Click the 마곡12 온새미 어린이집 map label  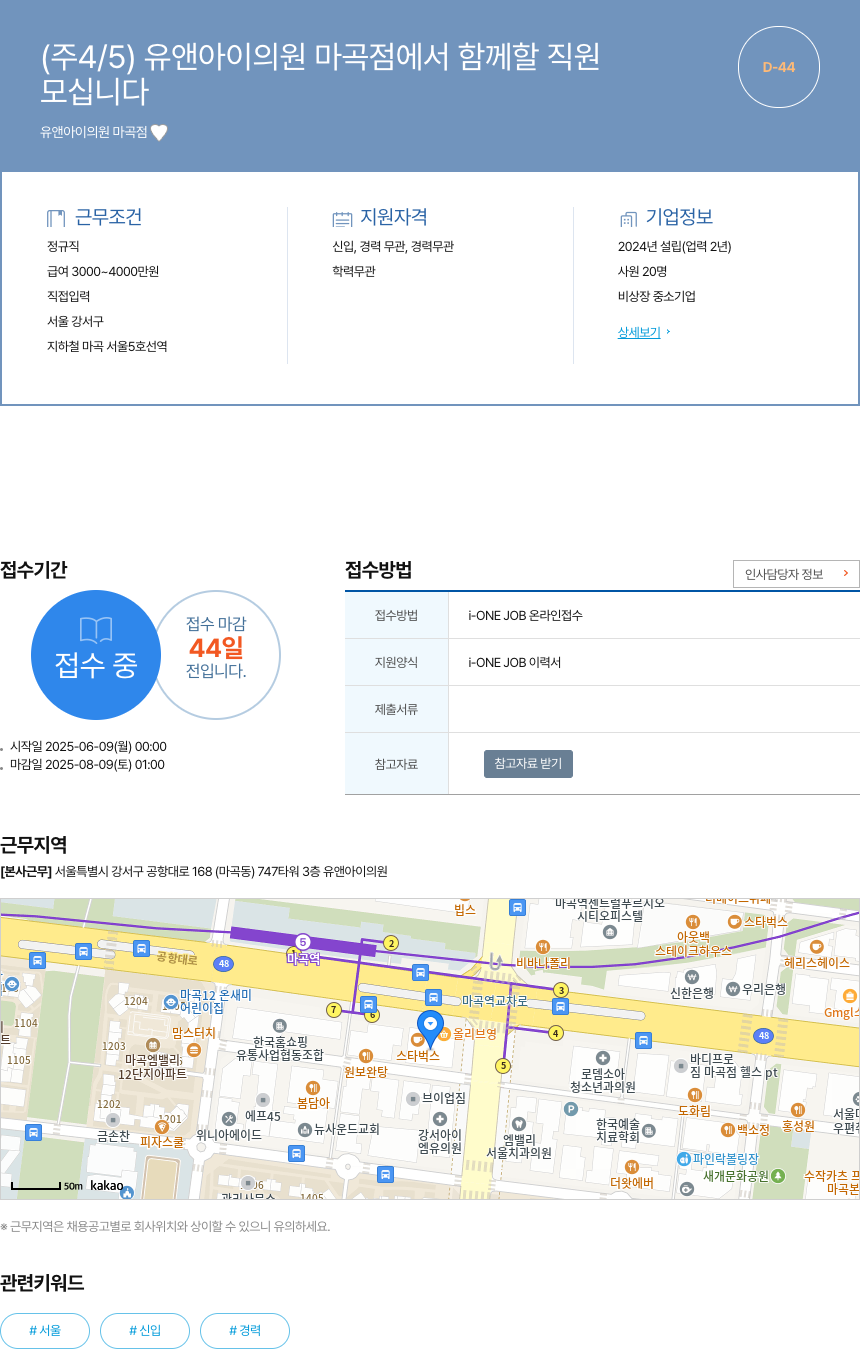pos(215,1001)
